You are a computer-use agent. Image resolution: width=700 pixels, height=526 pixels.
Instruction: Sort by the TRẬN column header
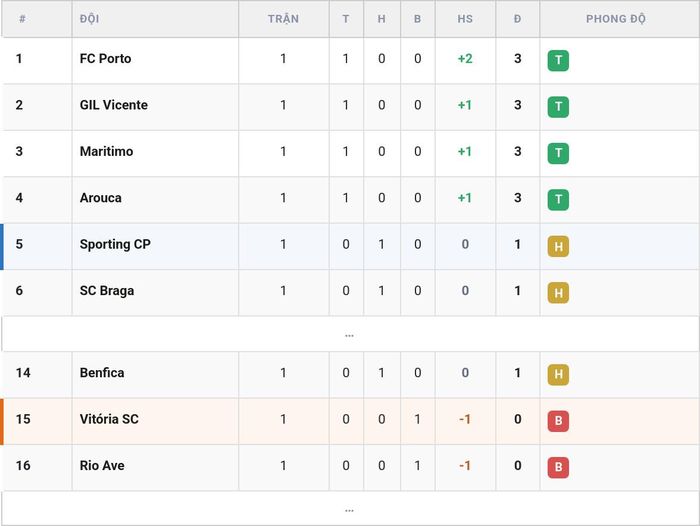click(283, 19)
